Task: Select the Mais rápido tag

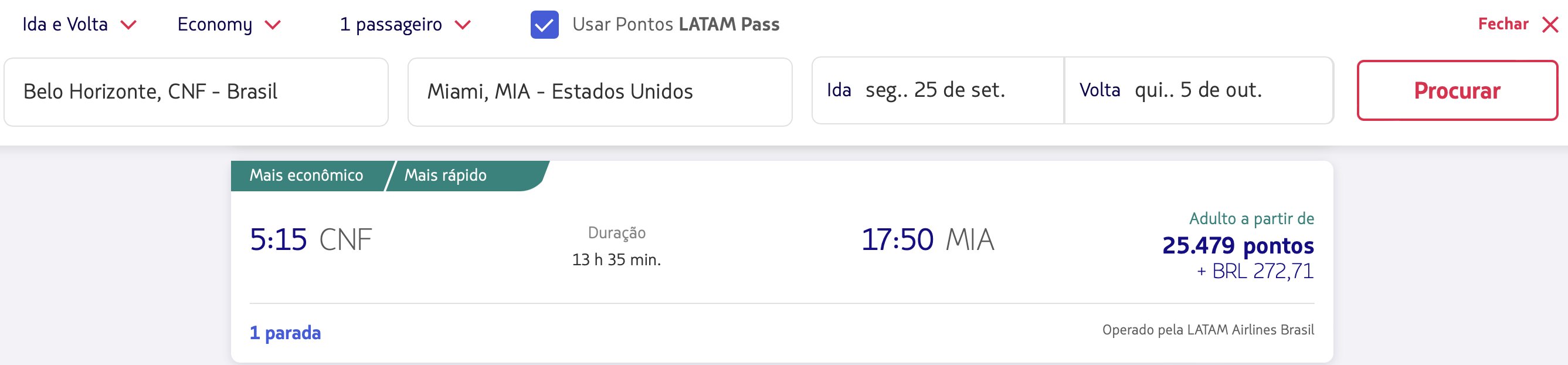Action: pyautogui.click(x=446, y=175)
